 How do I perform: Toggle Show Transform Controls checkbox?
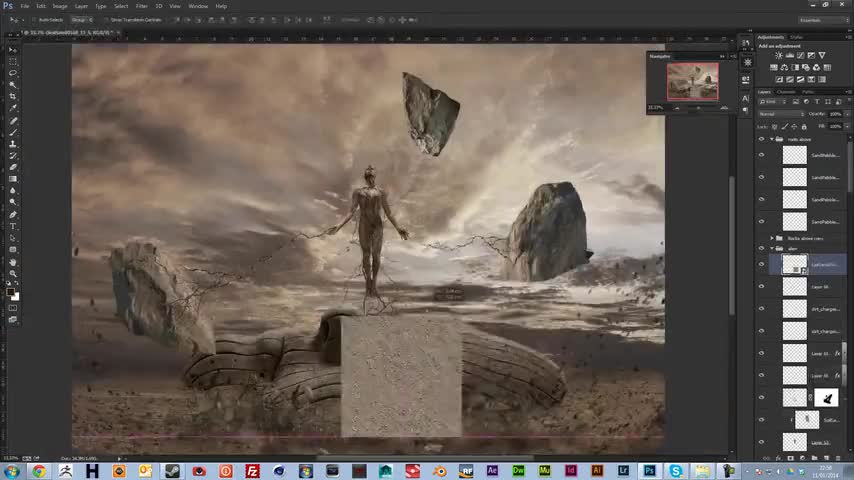point(106,20)
